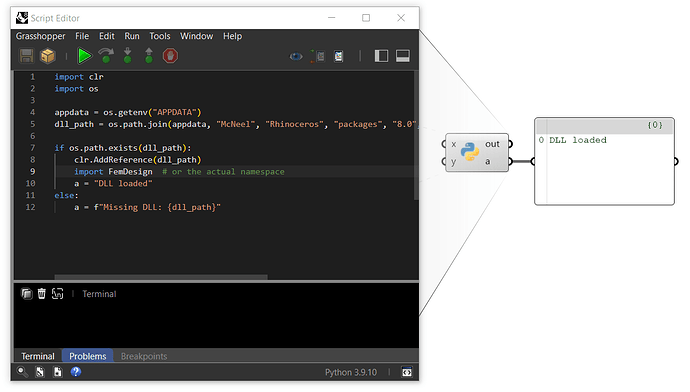The height and width of the screenshot is (392, 690).
Task: Open the Tools menu
Action: 160,36
